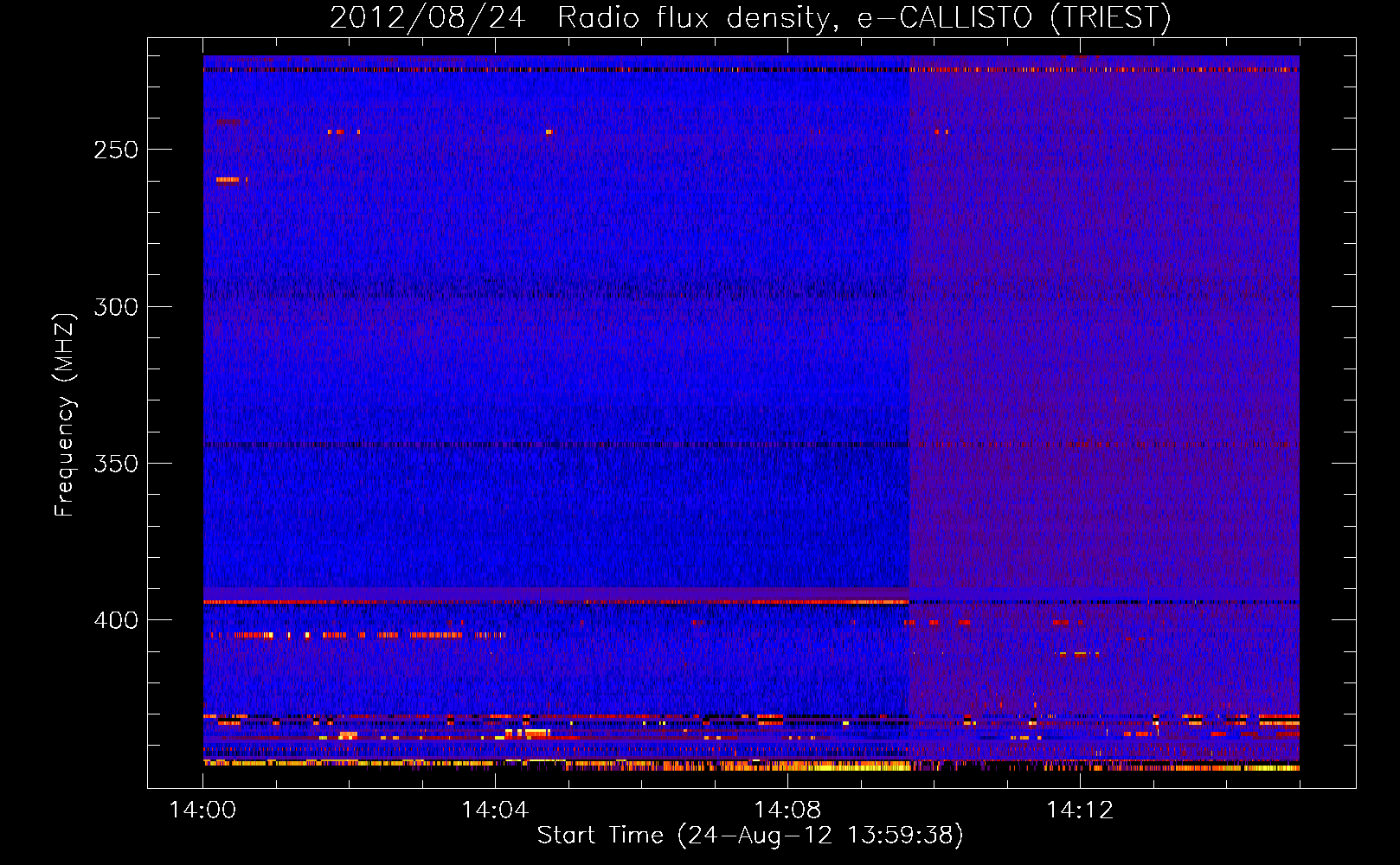Click the 'Start Time (24-Aug-12 13:59:38)' label

(750, 836)
